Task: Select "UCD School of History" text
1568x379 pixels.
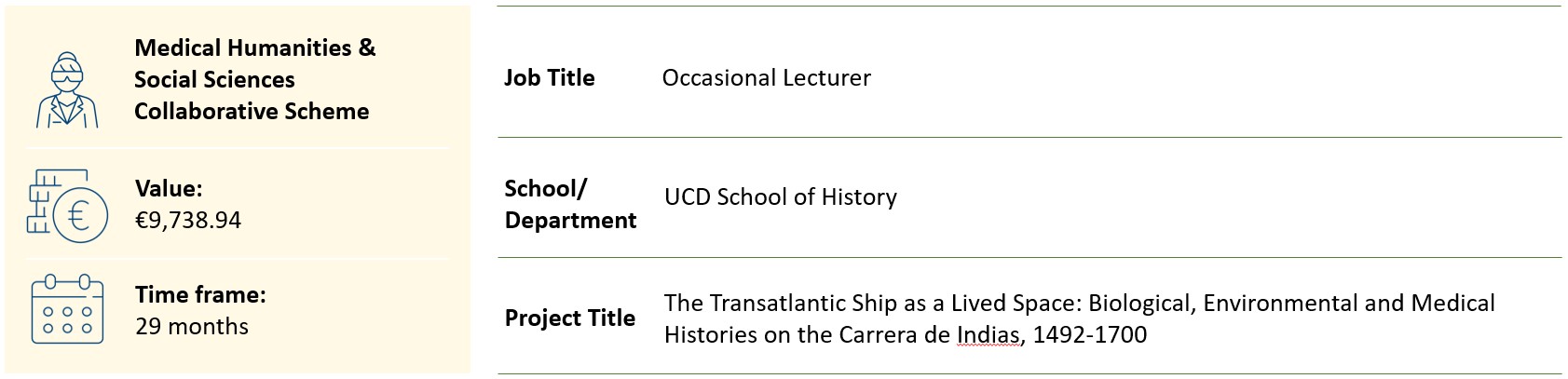Action: click(780, 196)
